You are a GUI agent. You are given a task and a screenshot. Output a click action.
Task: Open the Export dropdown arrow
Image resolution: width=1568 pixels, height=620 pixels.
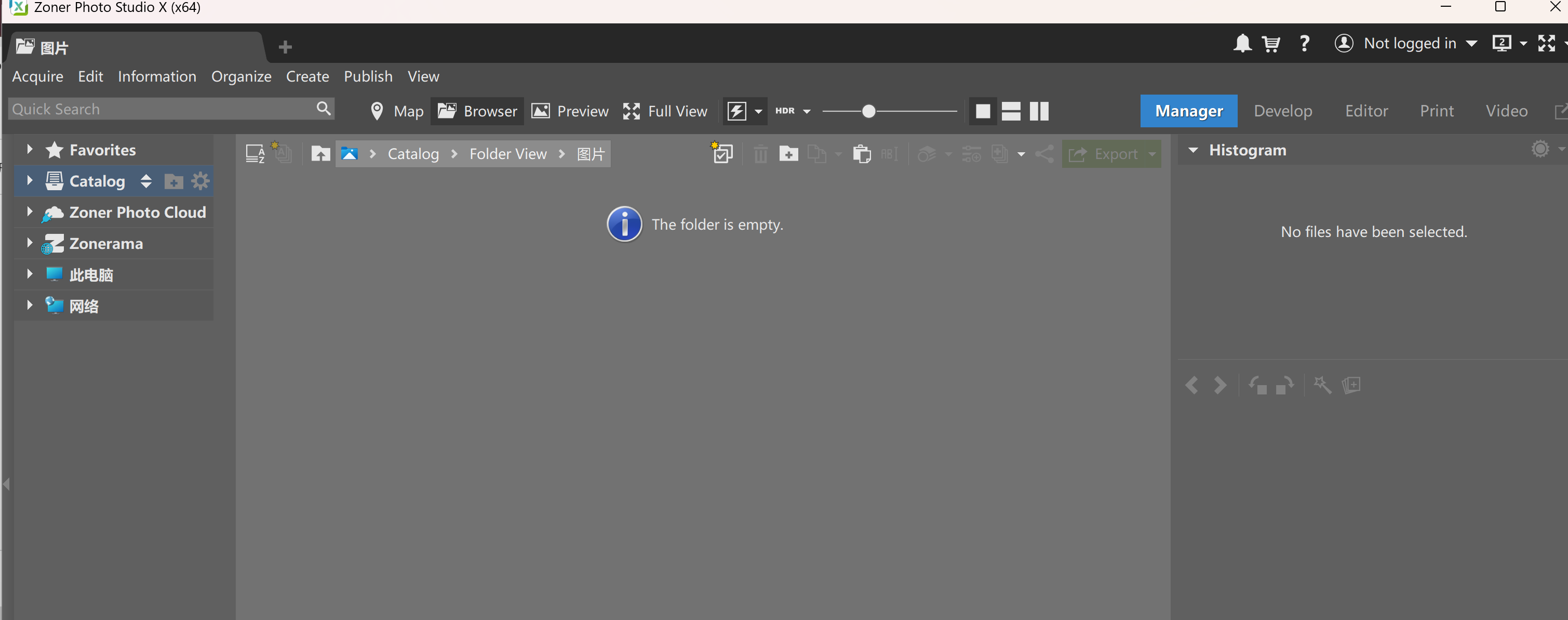tap(1151, 154)
